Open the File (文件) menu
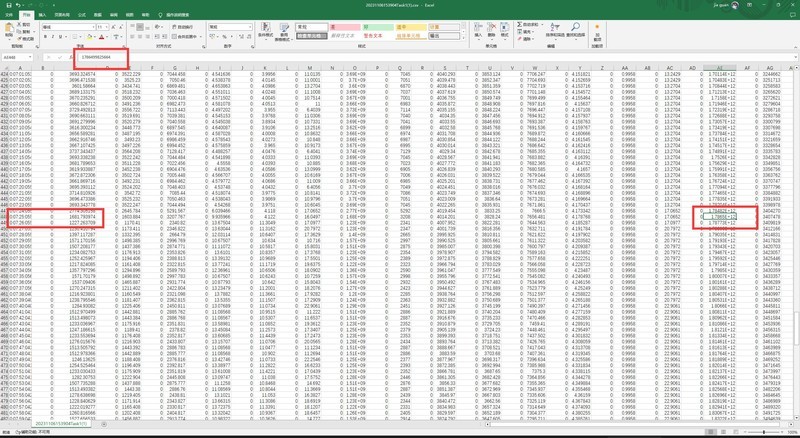 [x=9, y=16]
